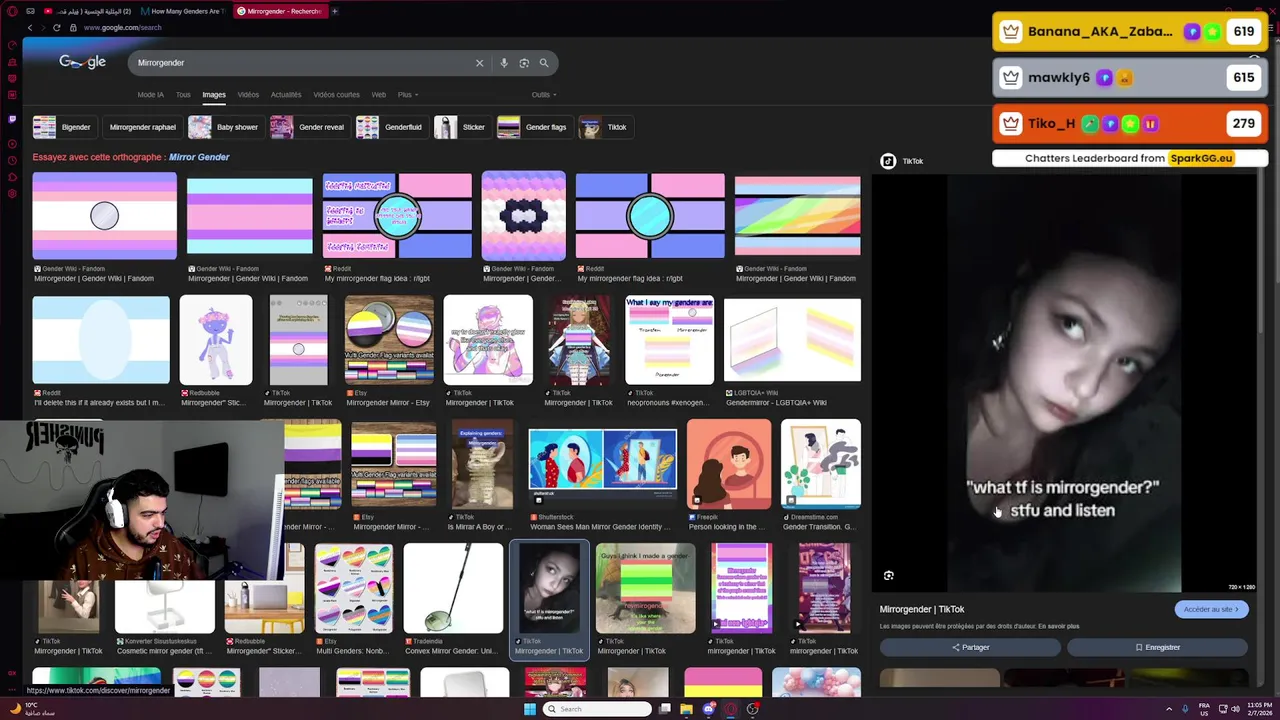1280x720 pixels.
Task: Open Opera GX from the taskbar
Action: [x=731, y=709]
